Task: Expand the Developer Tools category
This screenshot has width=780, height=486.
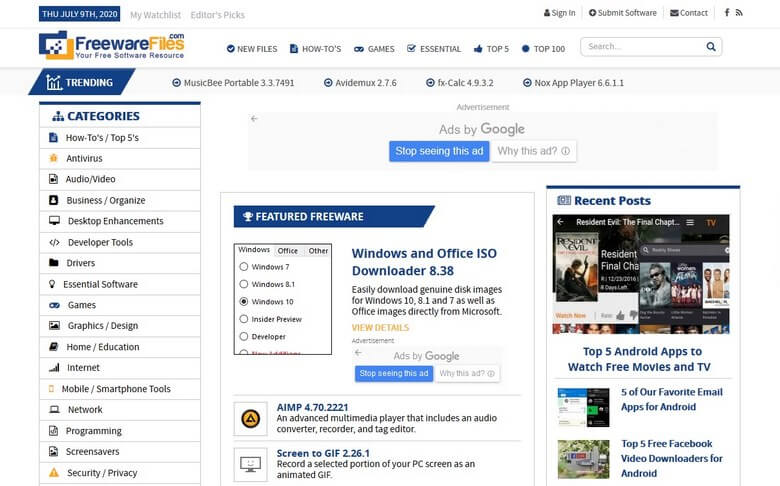Action: (99, 242)
